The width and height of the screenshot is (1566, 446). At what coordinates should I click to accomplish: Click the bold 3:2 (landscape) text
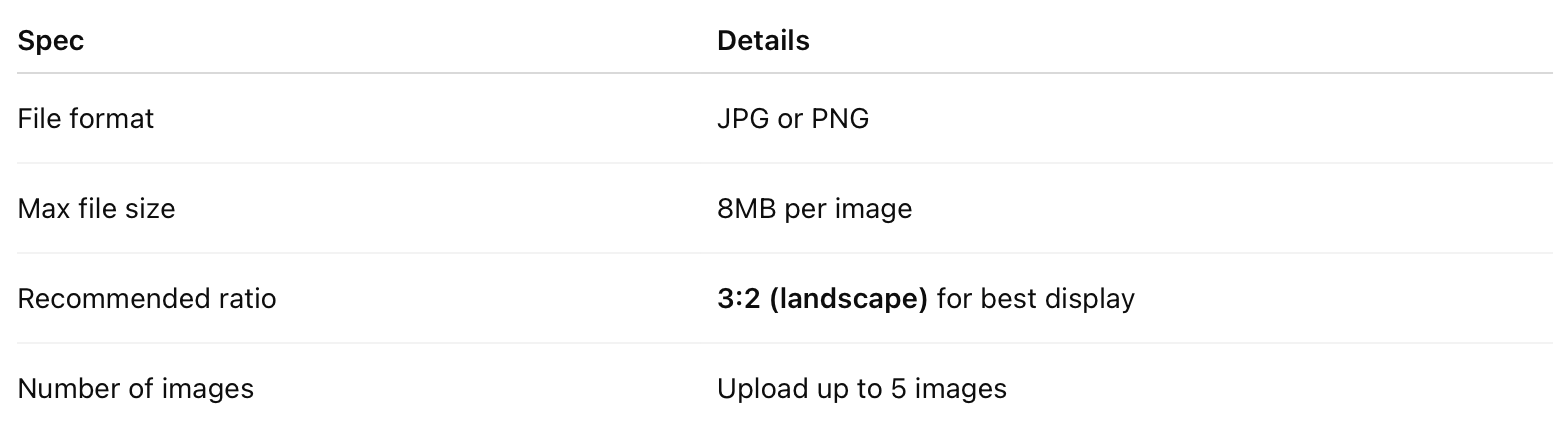[822, 298]
